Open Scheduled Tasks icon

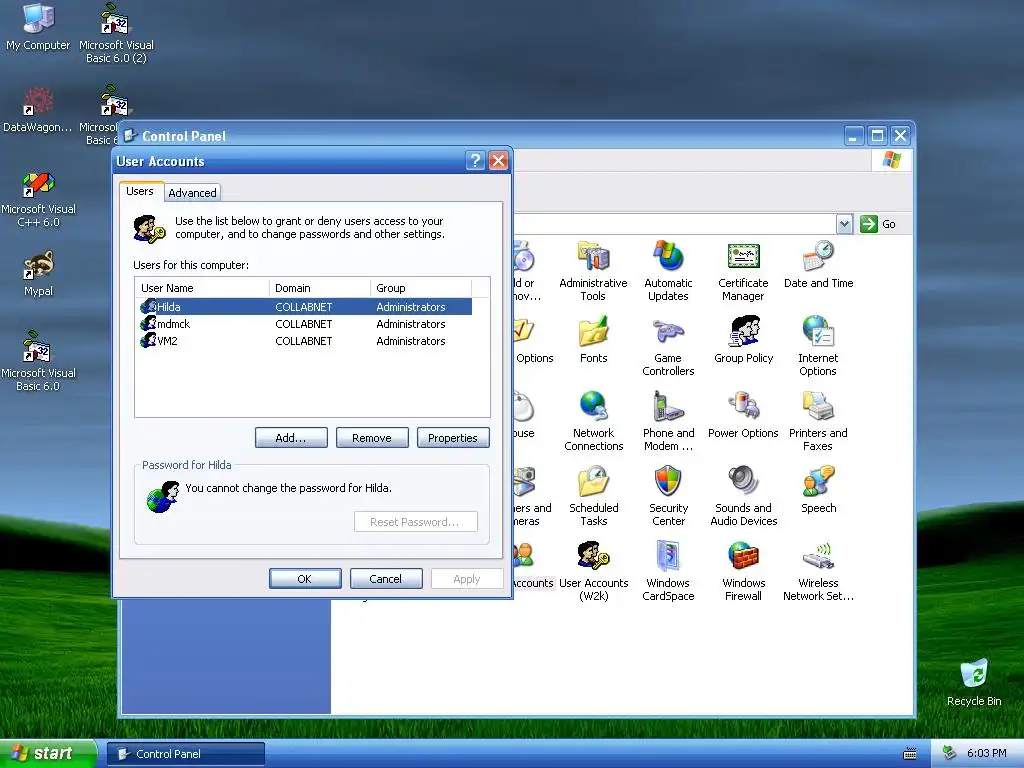click(x=594, y=497)
